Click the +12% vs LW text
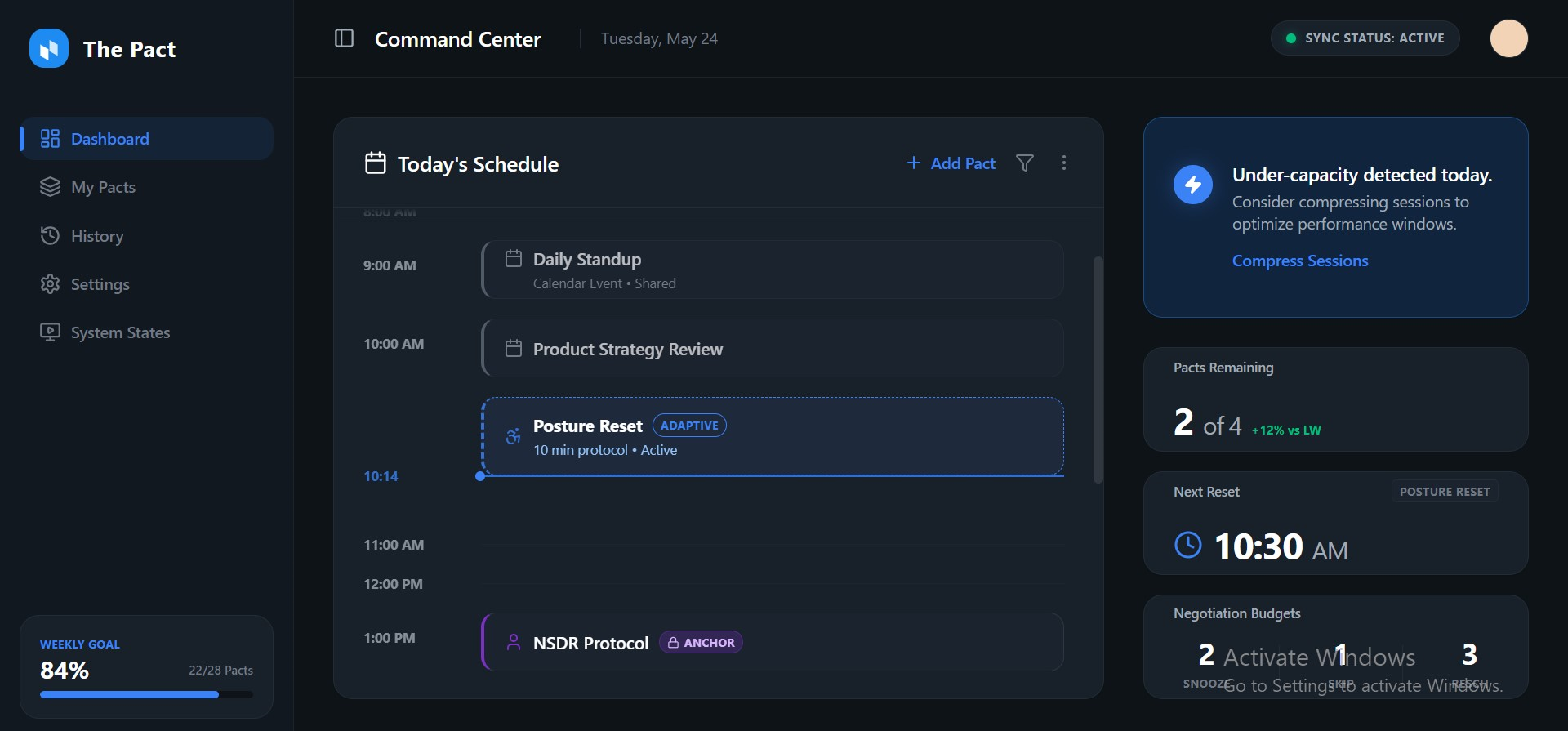 [1286, 430]
